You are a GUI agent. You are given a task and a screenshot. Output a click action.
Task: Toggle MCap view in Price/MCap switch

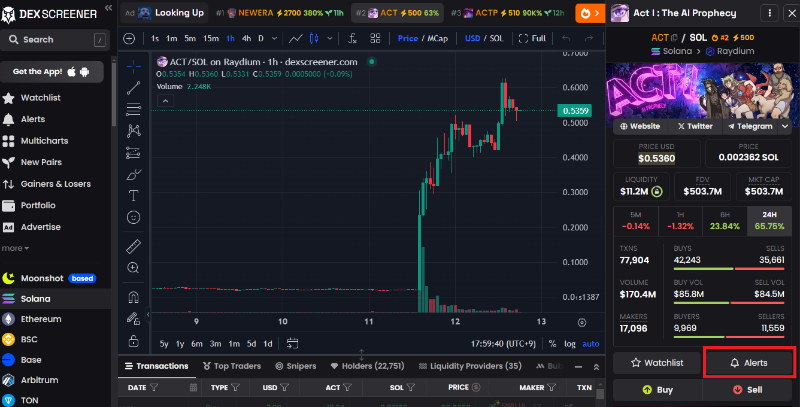point(437,38)
